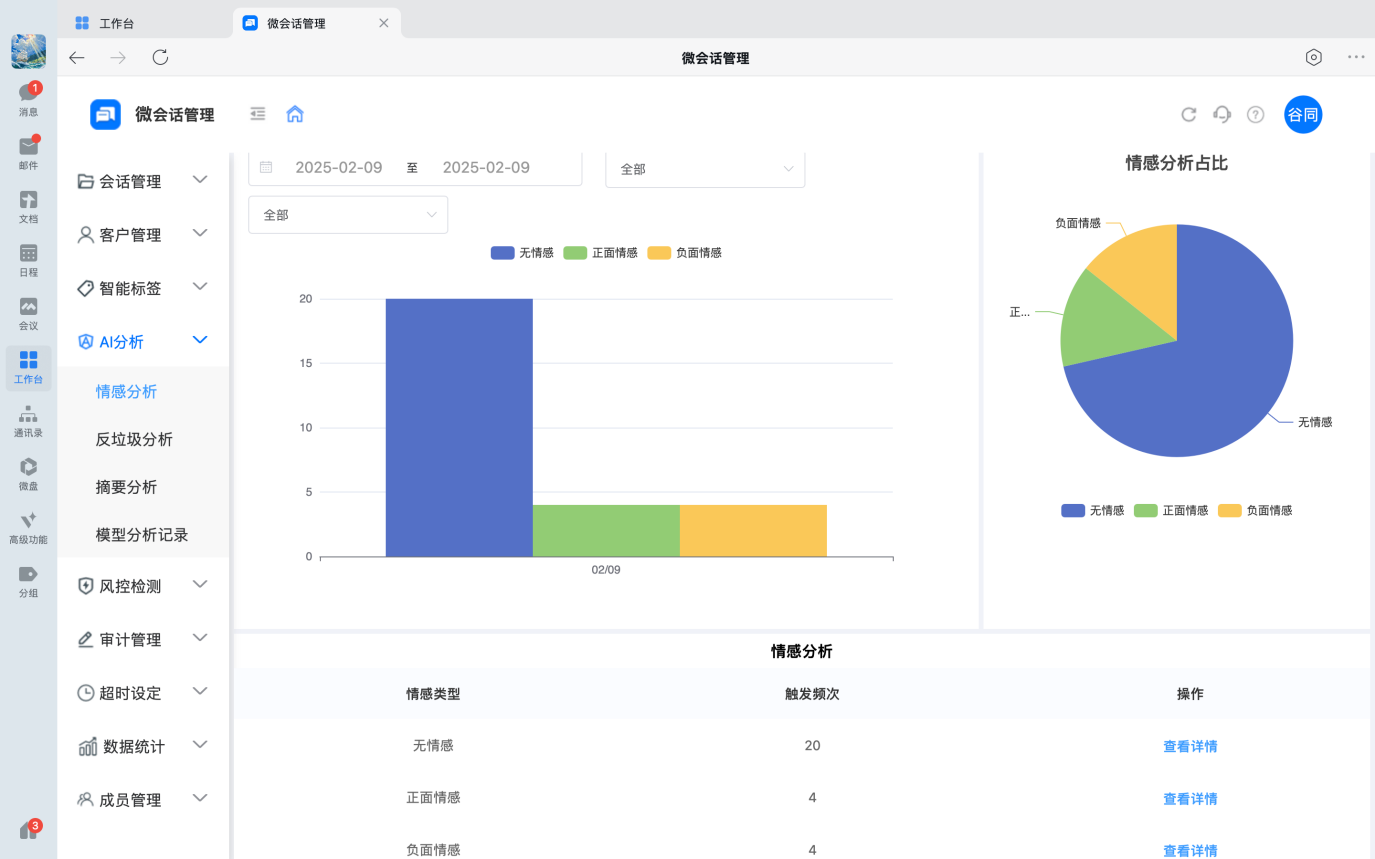
Task: Select 反垃圾分析 in the AI分析 submenu
Action: point(134,440)
